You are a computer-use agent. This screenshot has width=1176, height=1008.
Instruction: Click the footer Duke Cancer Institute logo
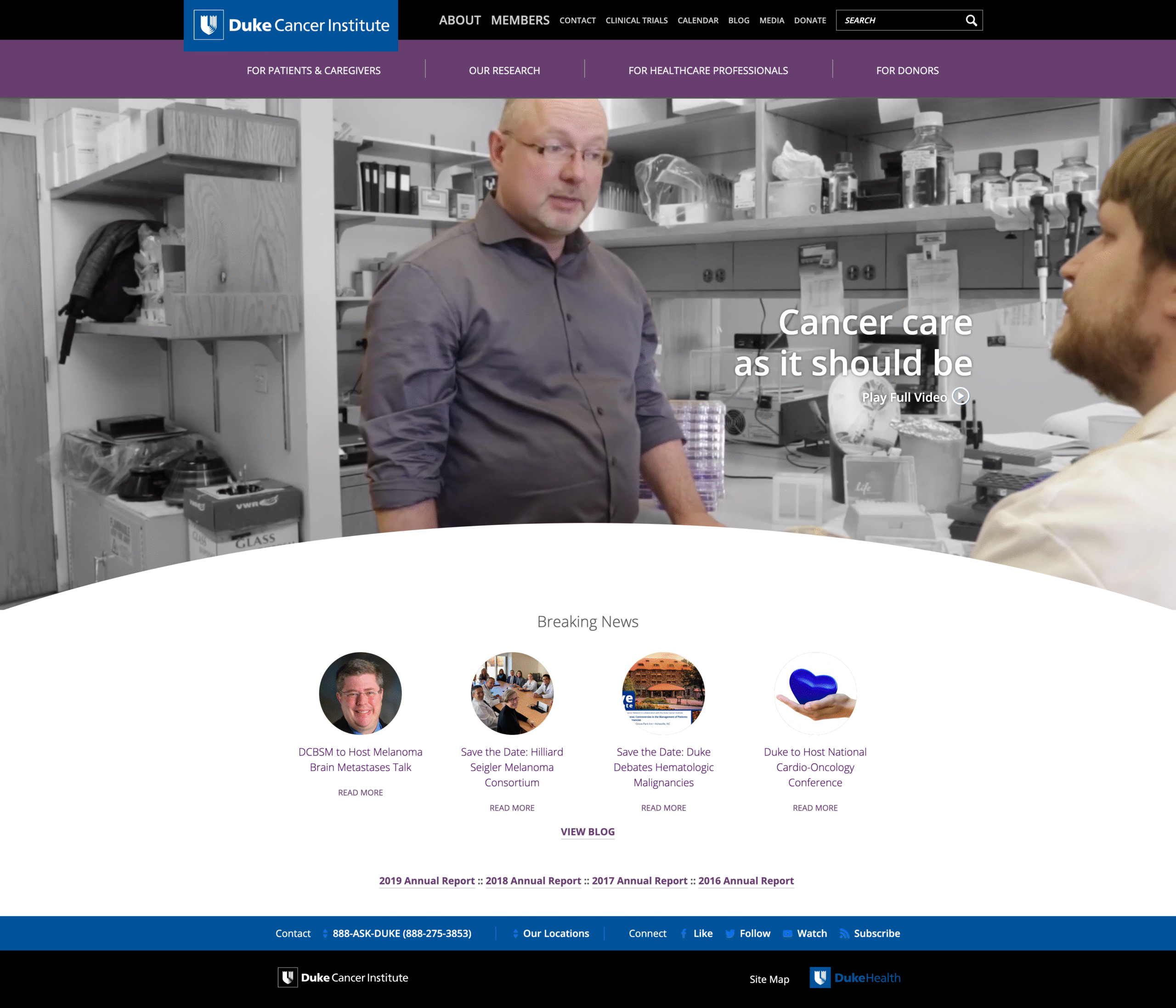point(343,977)
